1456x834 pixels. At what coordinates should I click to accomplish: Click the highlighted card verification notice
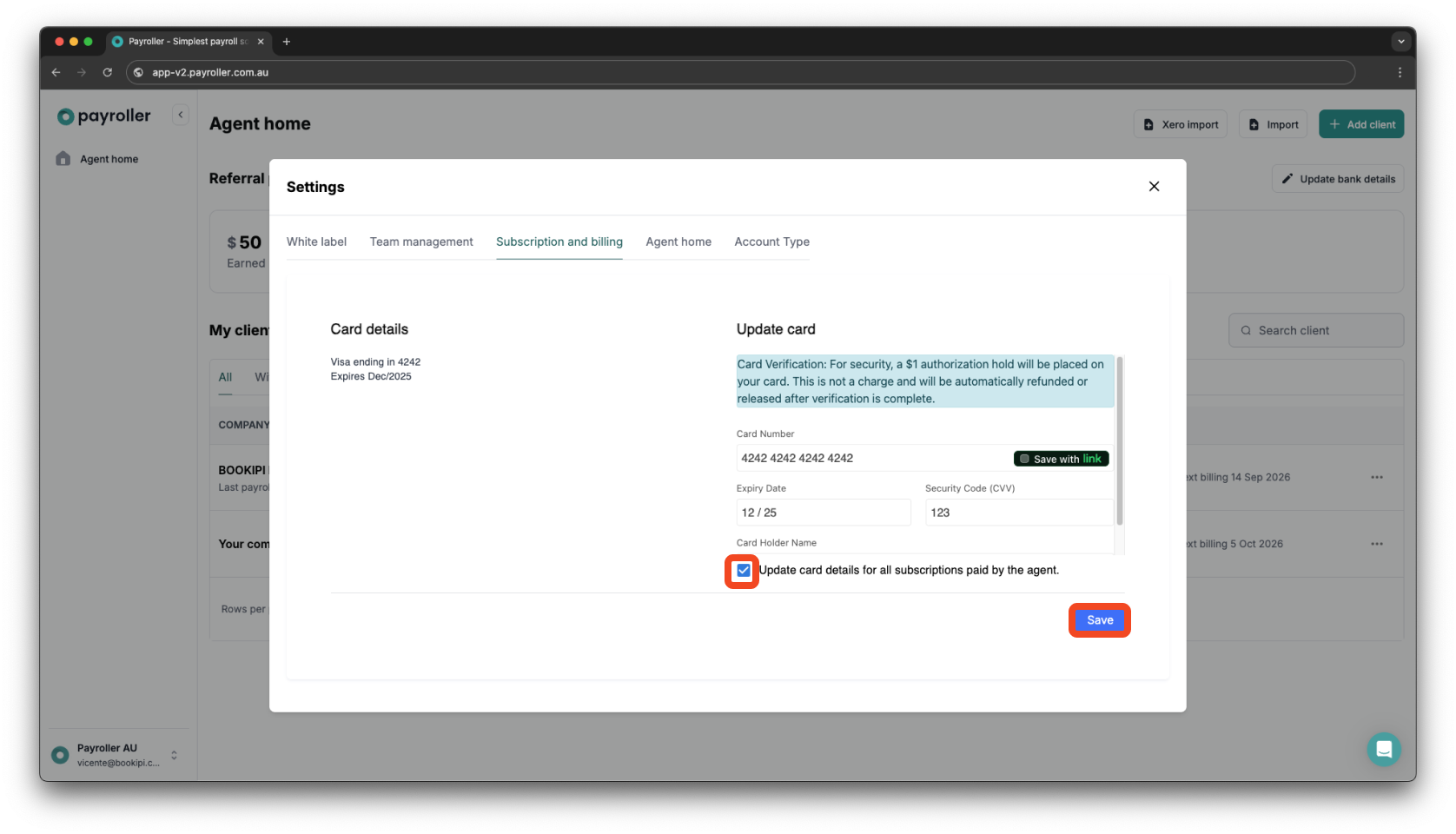[x=923, y=381]
